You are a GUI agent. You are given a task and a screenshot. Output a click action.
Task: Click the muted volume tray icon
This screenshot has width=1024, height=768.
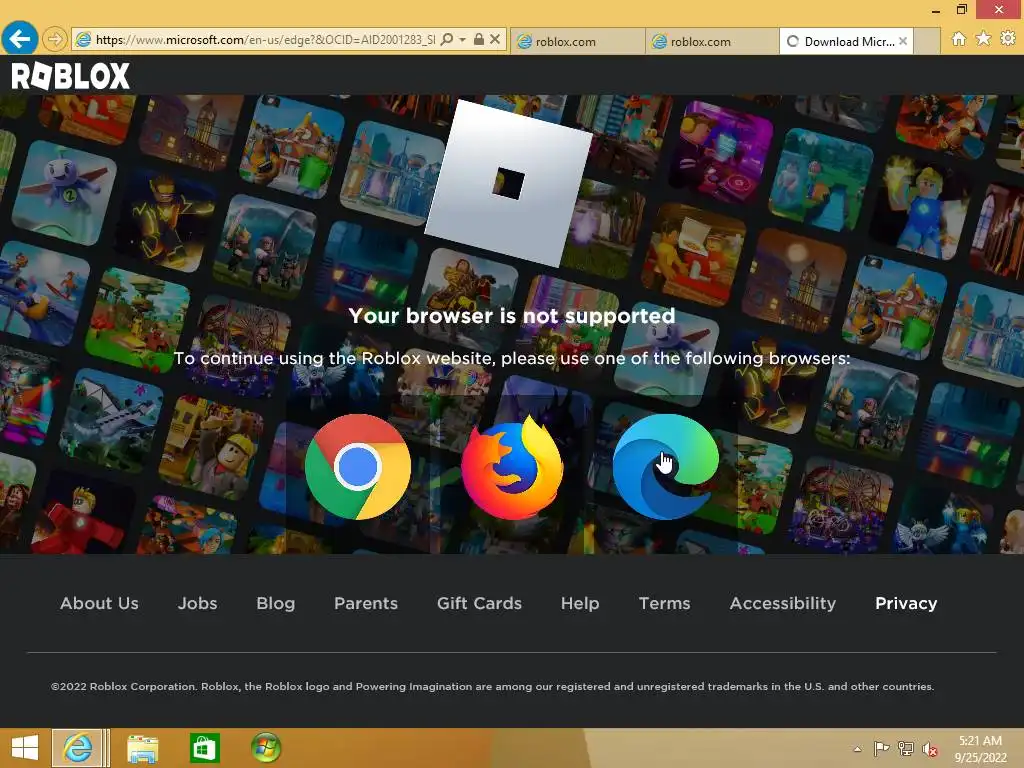click(x=929, y=749)
